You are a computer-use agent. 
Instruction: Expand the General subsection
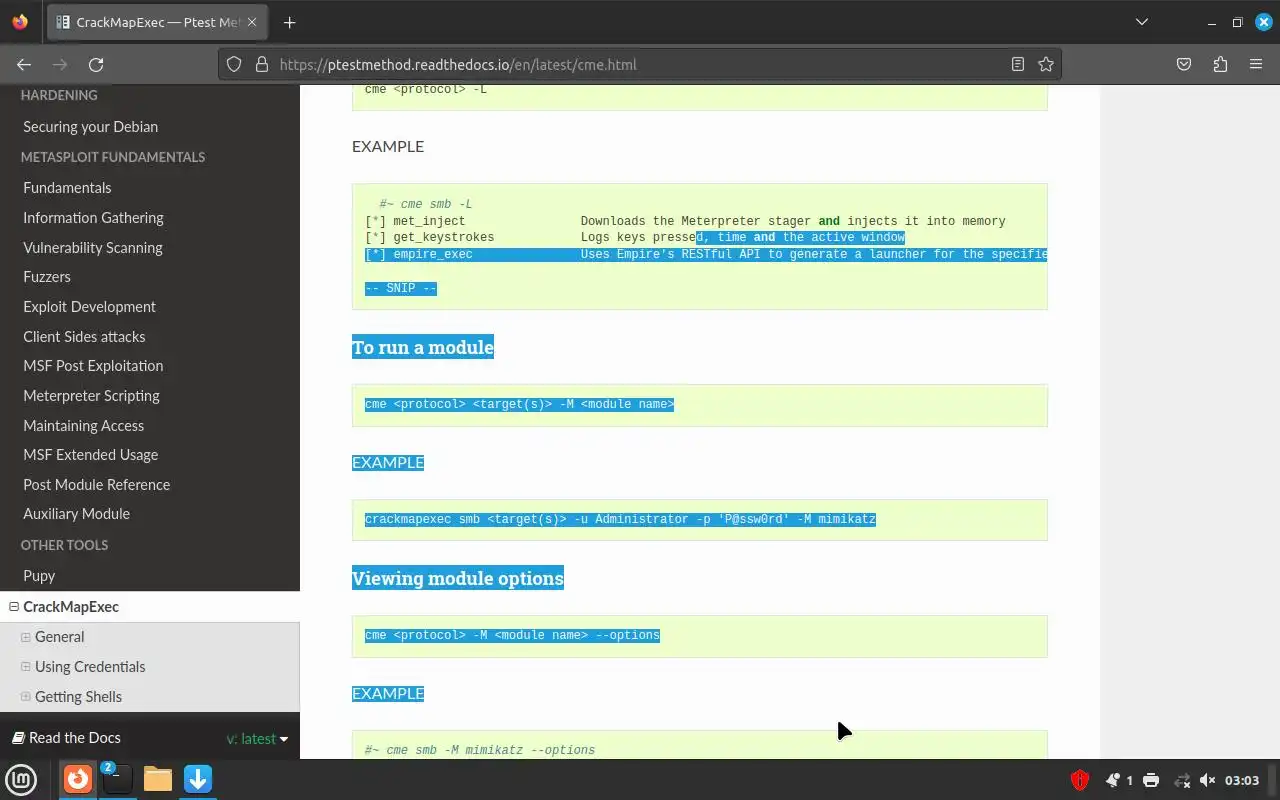click(26, 637)
